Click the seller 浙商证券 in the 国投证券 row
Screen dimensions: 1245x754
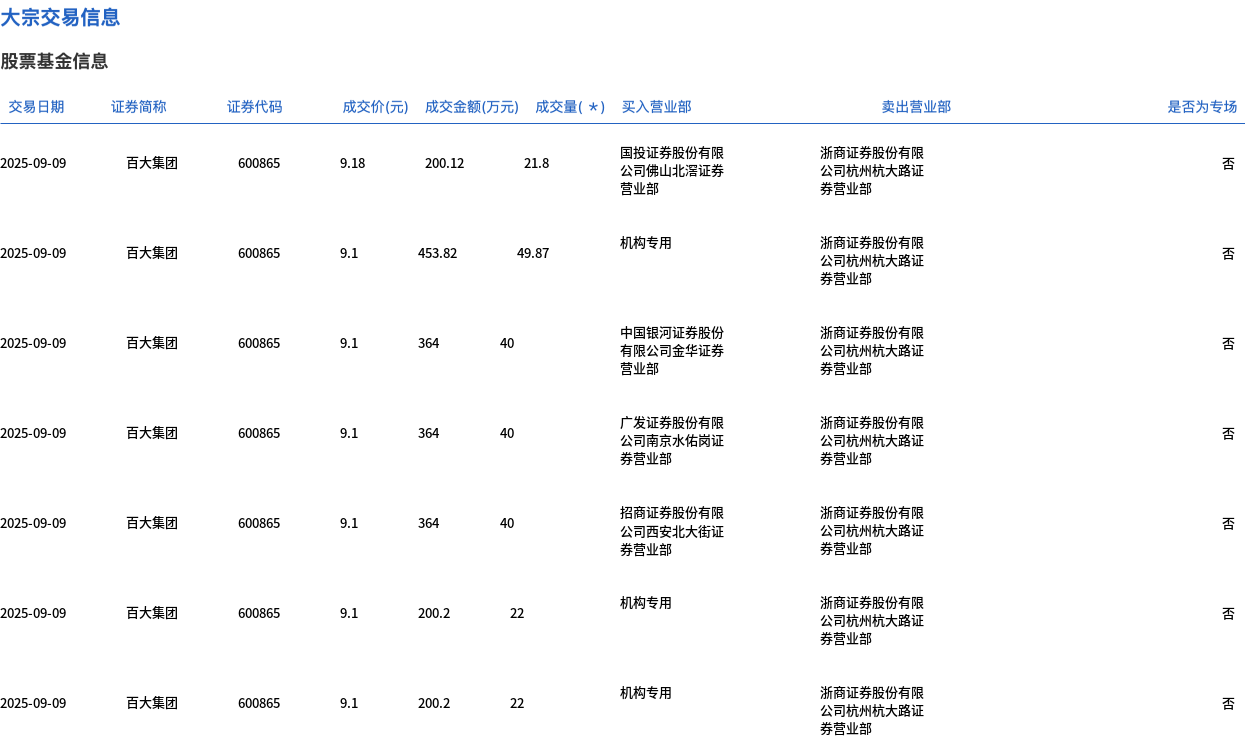(x=872, y=171)
